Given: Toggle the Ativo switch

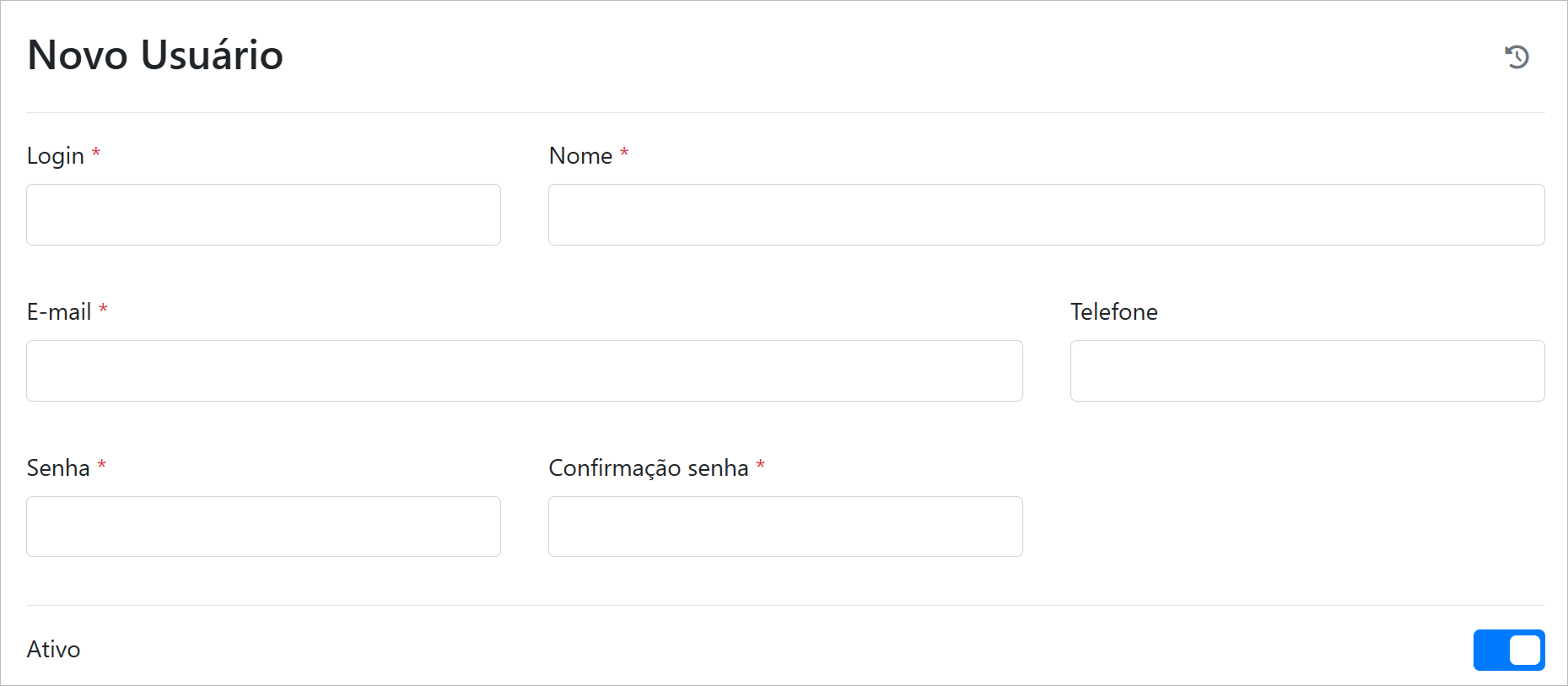Looking at the screenshot, I should pyautogui.click(x=1508, y=650).
